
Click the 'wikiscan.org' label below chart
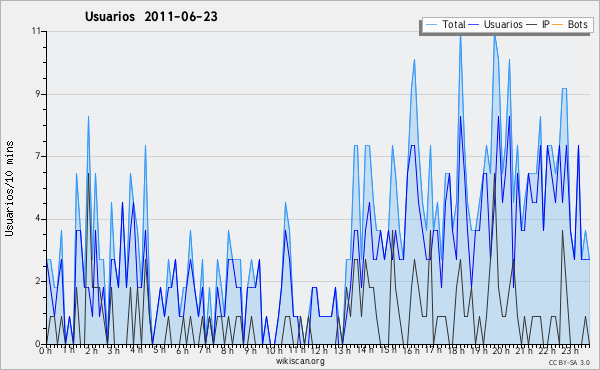point(300,361)
